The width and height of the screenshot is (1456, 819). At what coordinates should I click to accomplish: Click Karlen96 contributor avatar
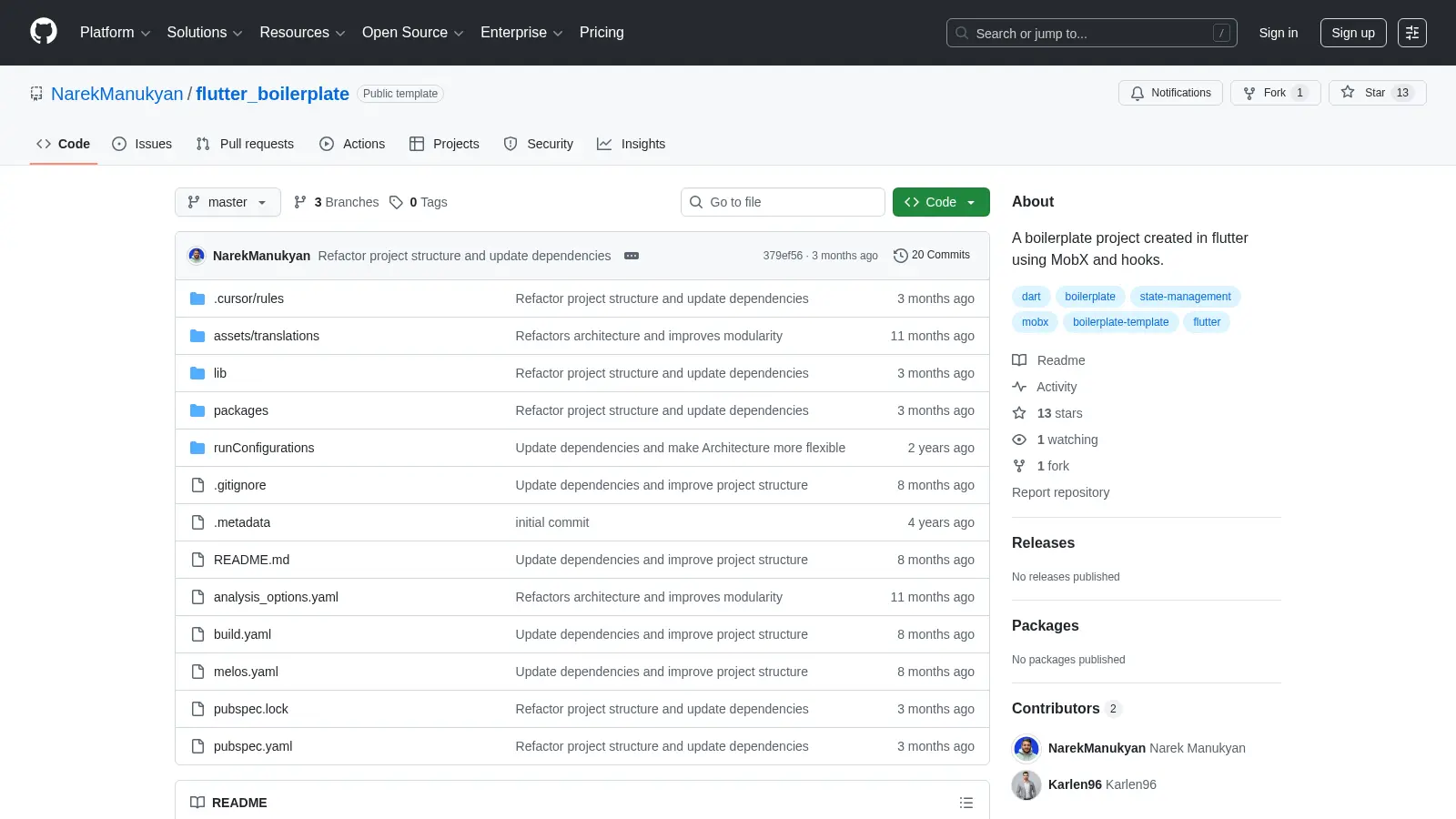1026,784
